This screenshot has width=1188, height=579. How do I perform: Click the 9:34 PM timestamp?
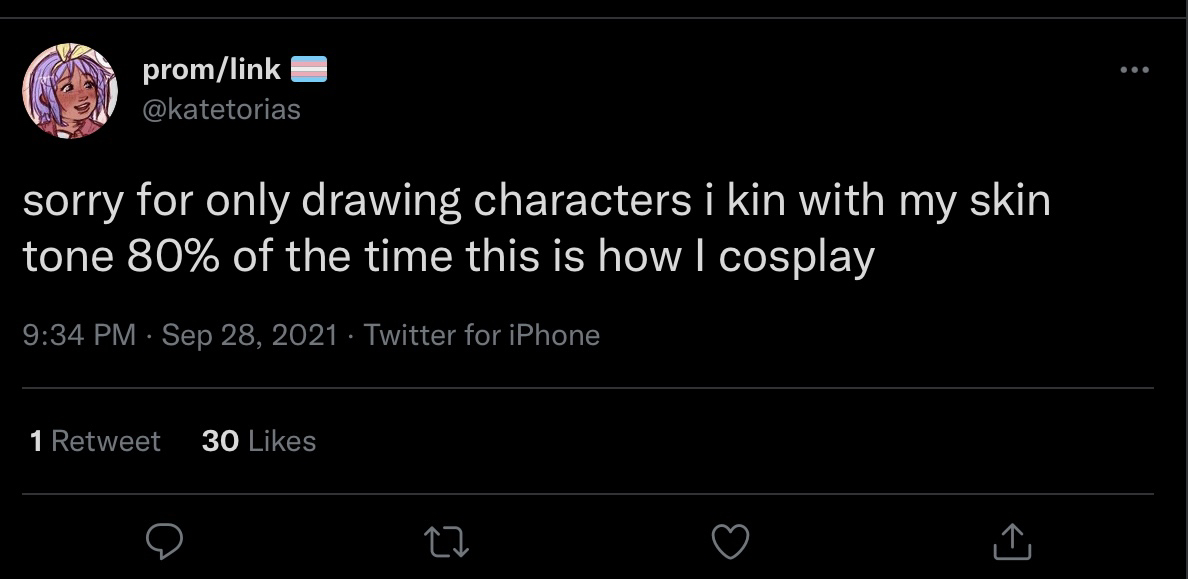80,335
